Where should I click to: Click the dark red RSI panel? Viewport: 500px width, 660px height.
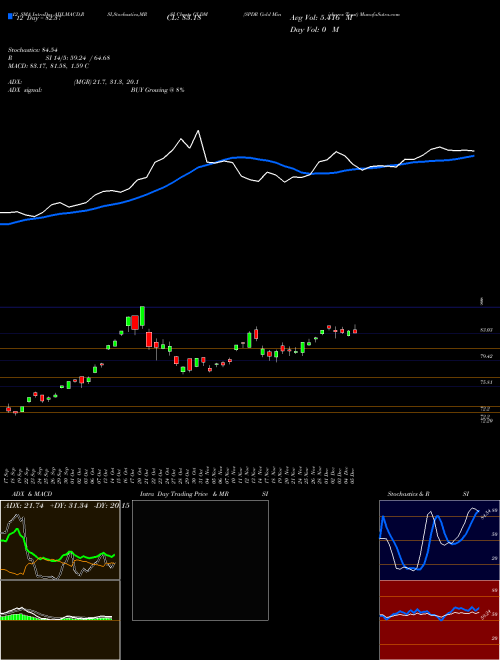tap(439, 620)
